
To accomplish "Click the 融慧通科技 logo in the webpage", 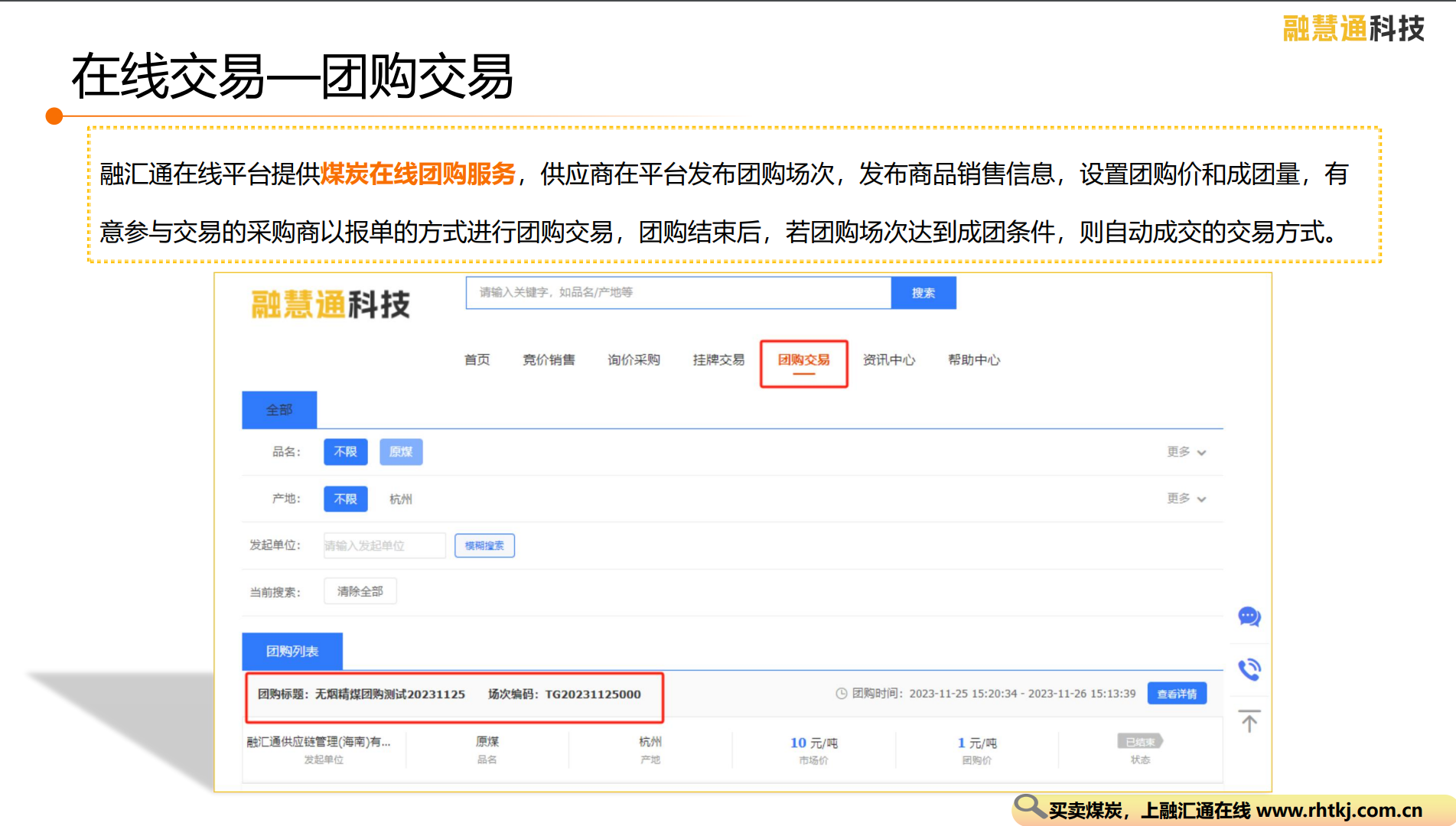I will tap(331, 304).
